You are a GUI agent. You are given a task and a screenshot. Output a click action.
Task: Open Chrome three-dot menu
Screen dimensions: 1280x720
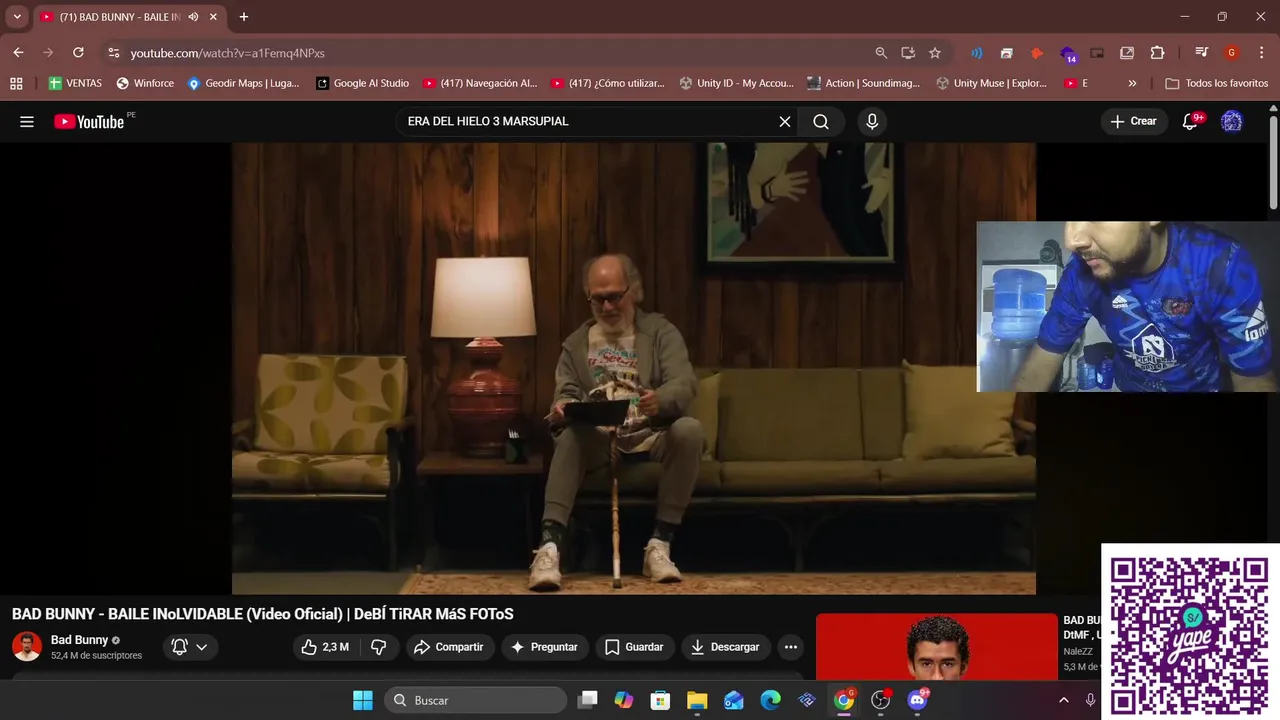(x=1261, y=53)
